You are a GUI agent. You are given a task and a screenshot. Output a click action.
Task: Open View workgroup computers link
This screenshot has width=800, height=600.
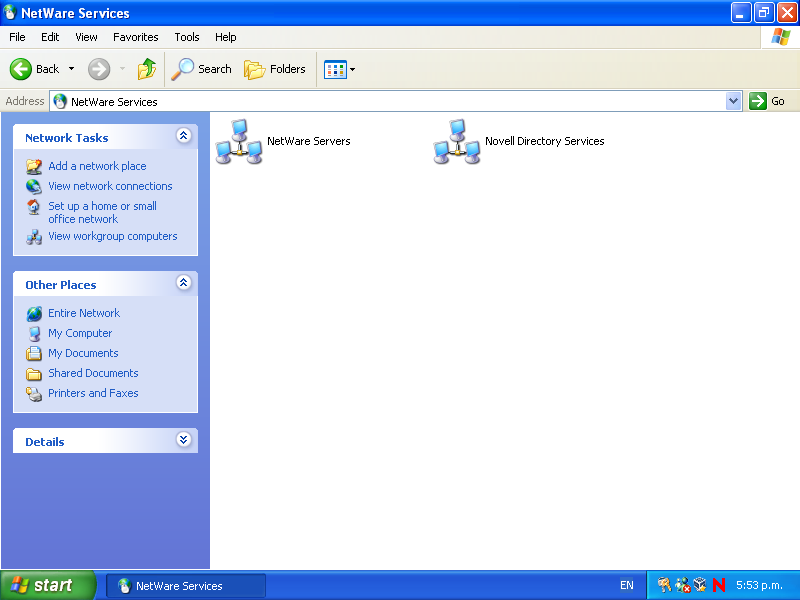point(113,236)
